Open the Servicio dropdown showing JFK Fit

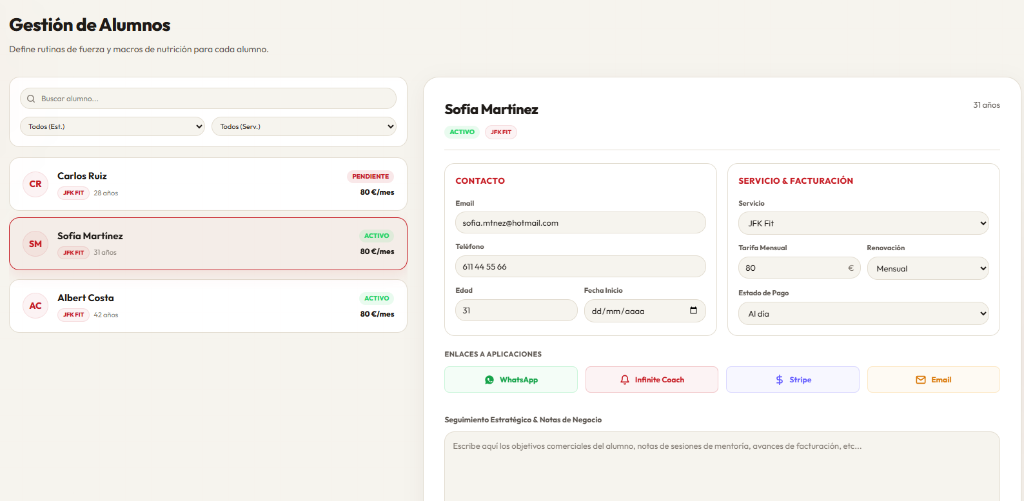863,223
